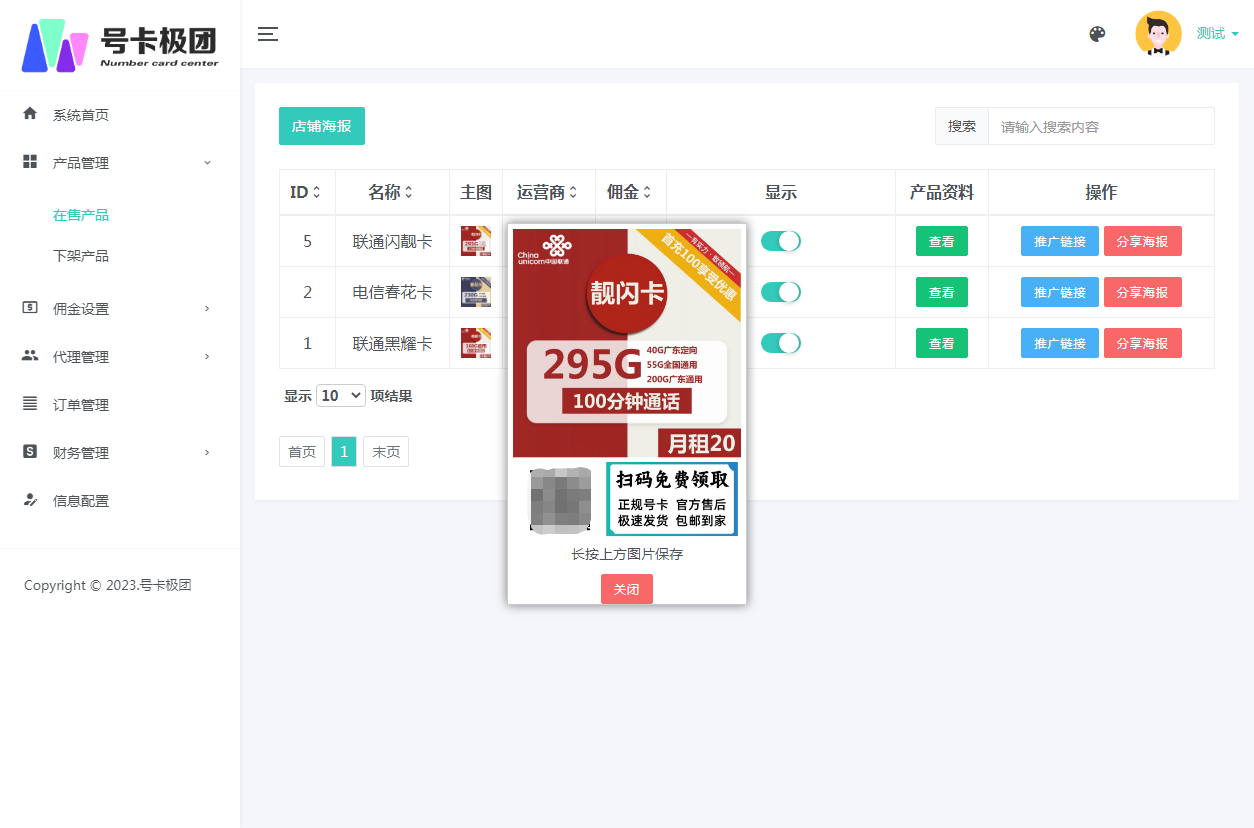The height and width of the screenshot is (828, 1254).
Task: Click the 靓闪卡 poster image
Action: (x=627, y=343)
